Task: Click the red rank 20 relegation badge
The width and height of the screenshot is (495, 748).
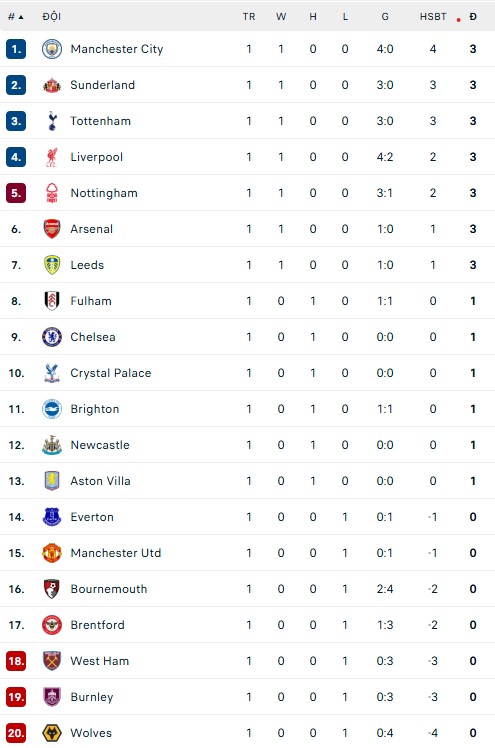Action: (16, 733)
